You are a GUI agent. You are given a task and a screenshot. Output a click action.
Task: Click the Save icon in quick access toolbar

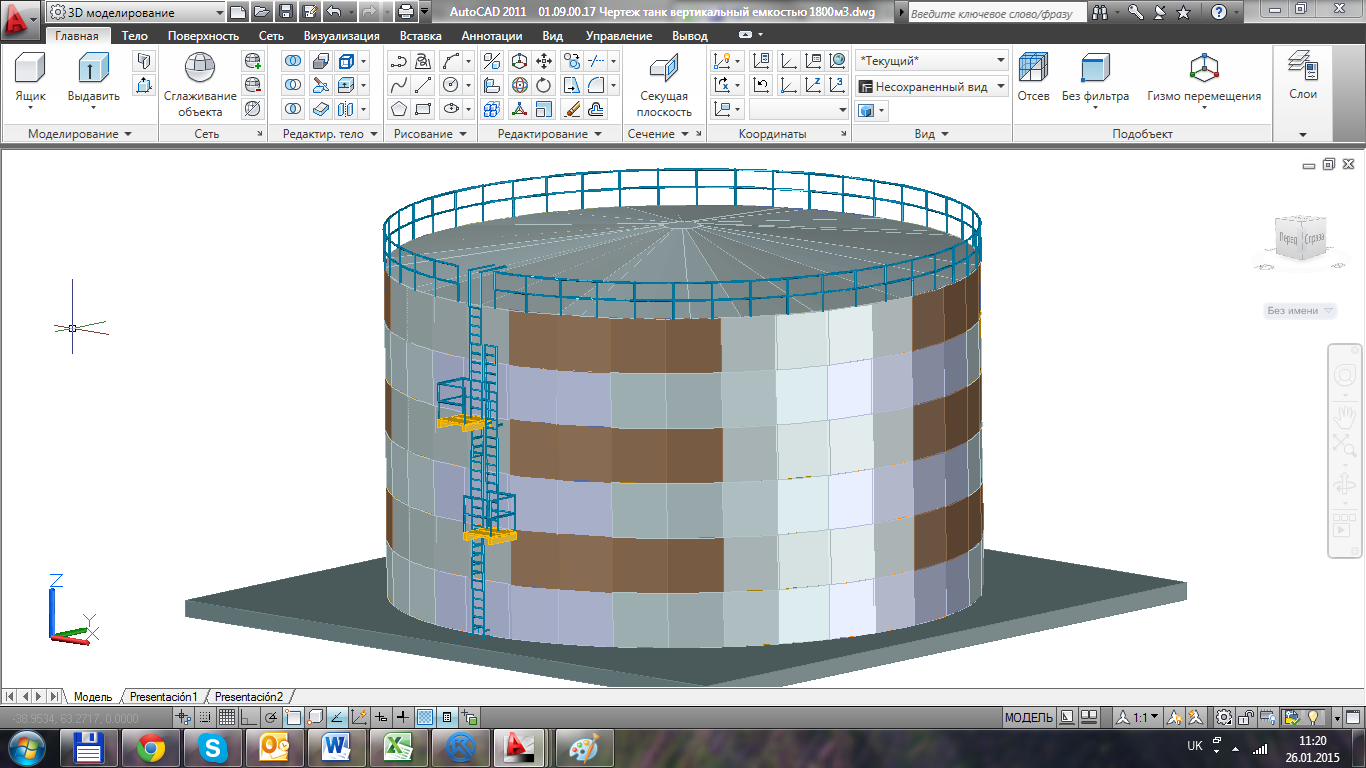[x=285, y=12]
